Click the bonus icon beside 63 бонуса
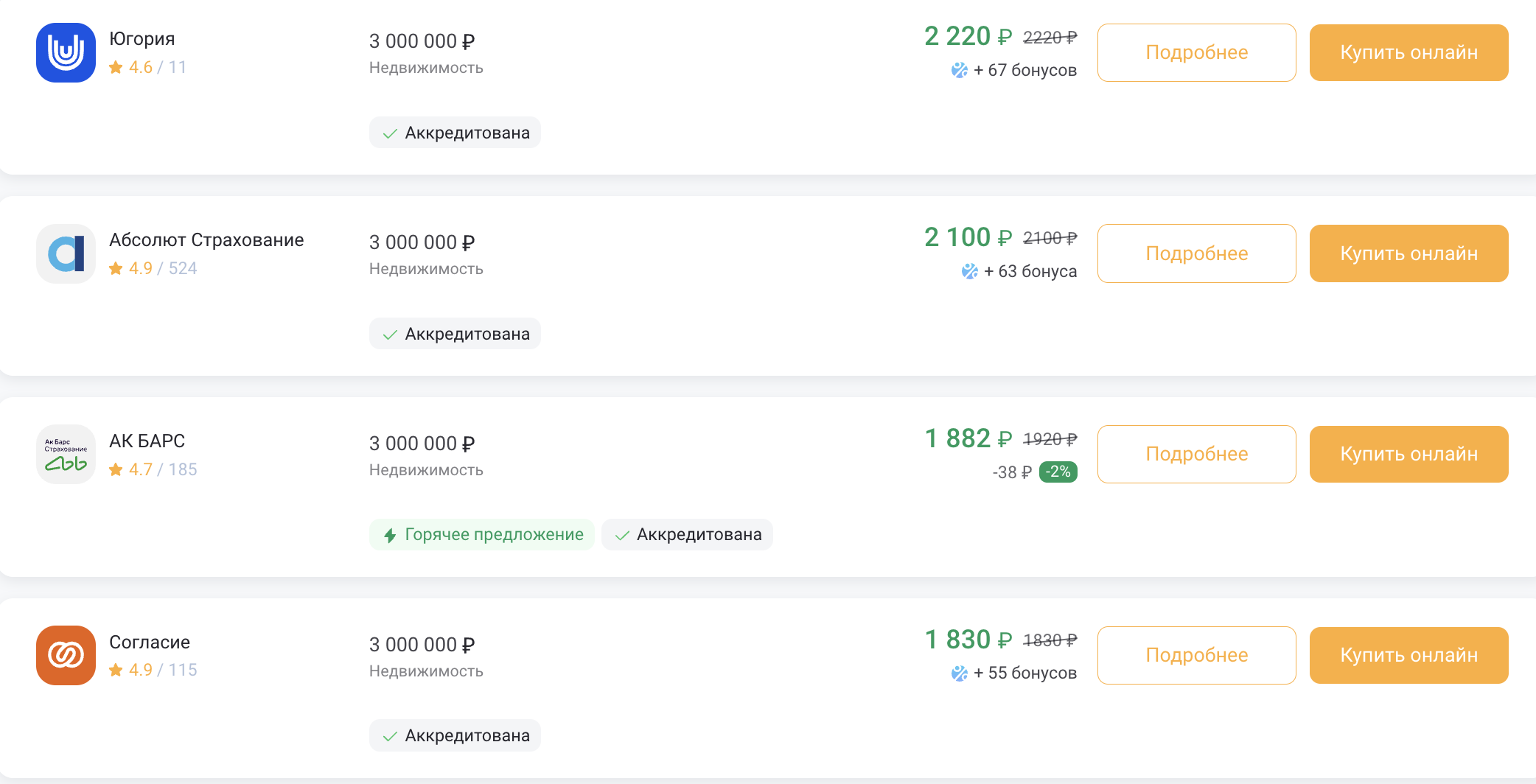The width and height of the screenshot is (1536, 784). tap(969, 271)
